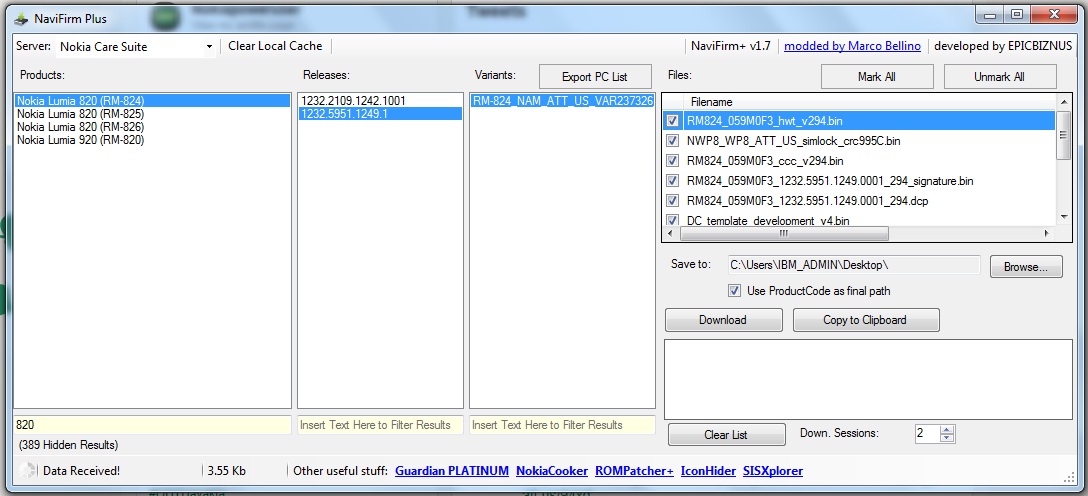The image size is (1088, 496).
Task: Click the Export PC List button
Action: [595, 77]
